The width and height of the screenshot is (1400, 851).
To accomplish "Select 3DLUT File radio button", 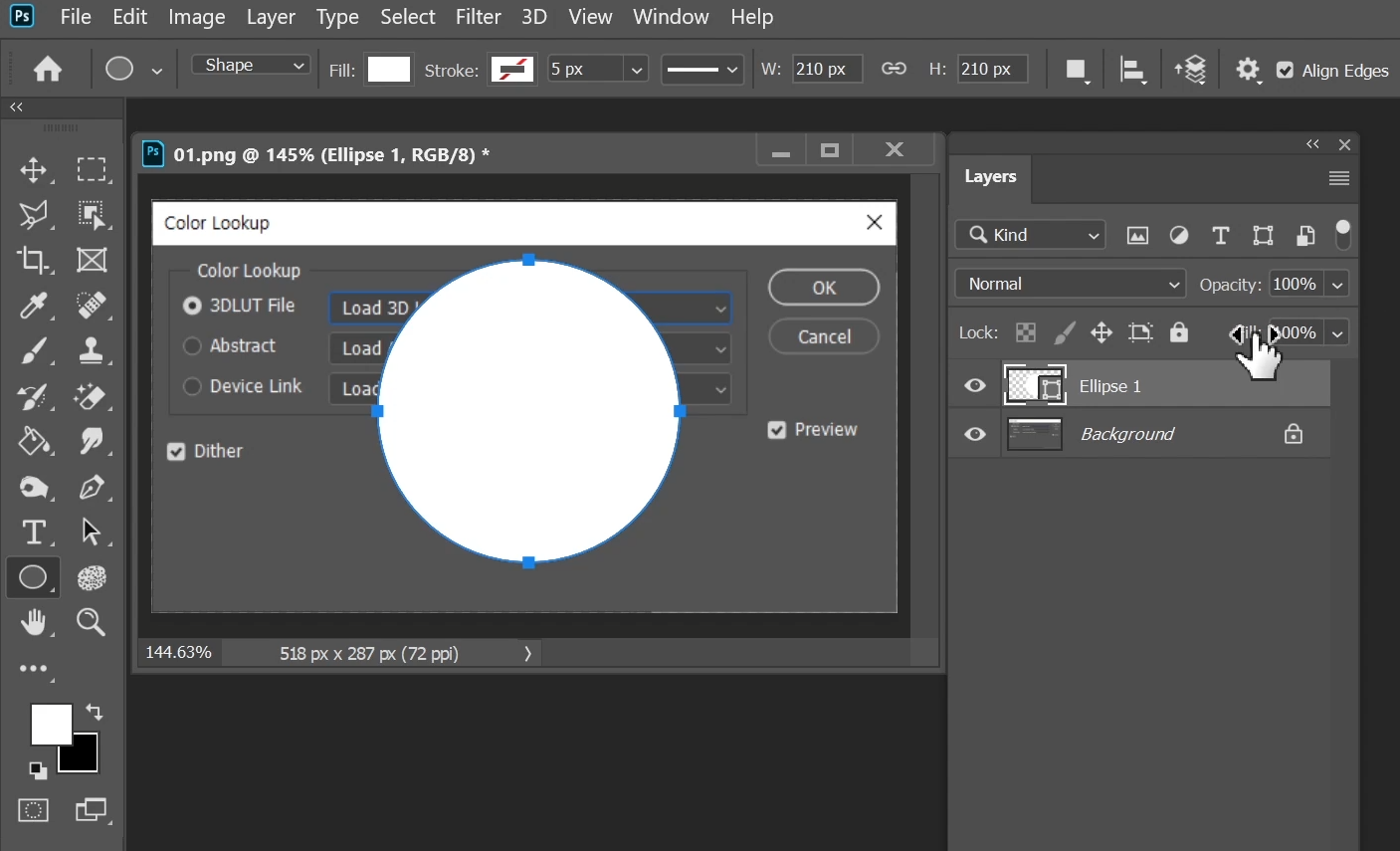I will (192, 306).
